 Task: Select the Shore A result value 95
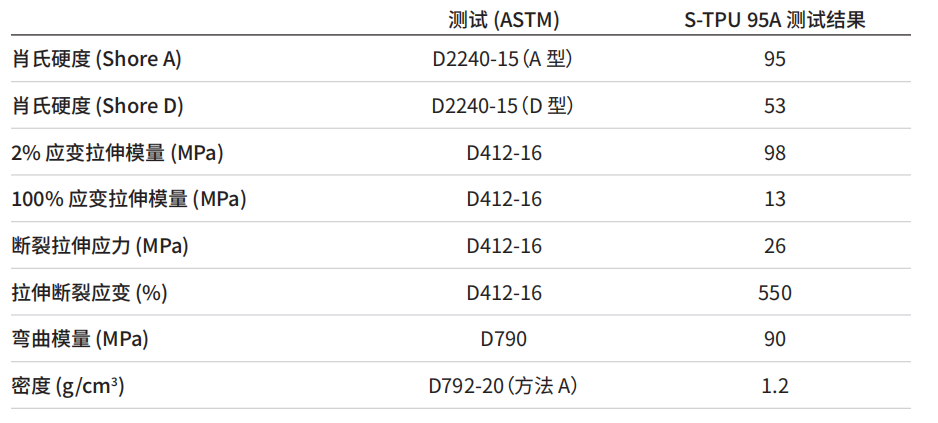click(x=774, y=59)
